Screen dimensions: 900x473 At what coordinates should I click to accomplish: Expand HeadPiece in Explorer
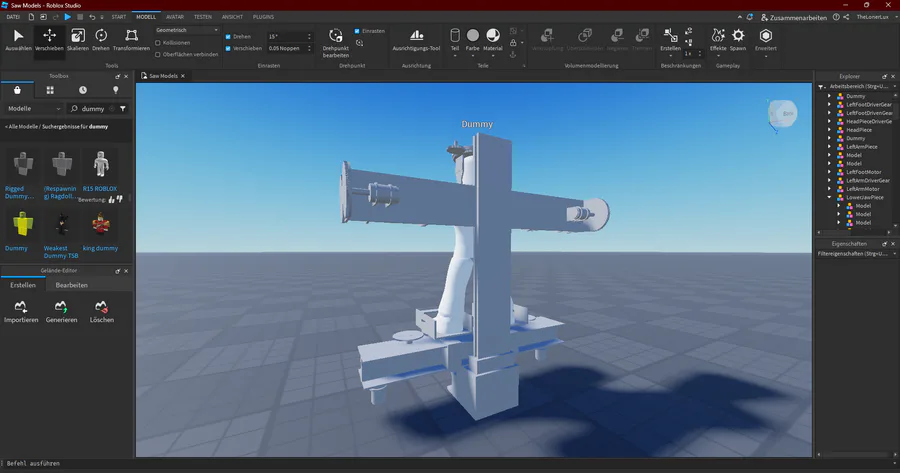[829, 130]
